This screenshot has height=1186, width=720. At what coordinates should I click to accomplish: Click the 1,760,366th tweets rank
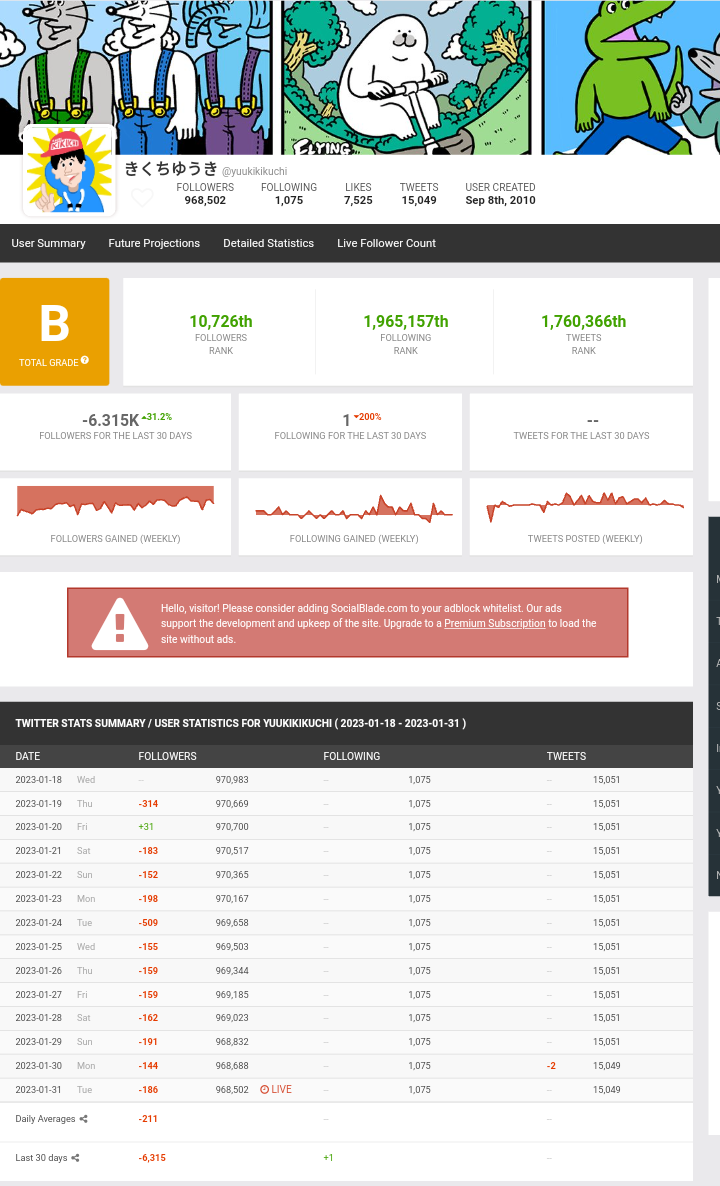point(584,321)
